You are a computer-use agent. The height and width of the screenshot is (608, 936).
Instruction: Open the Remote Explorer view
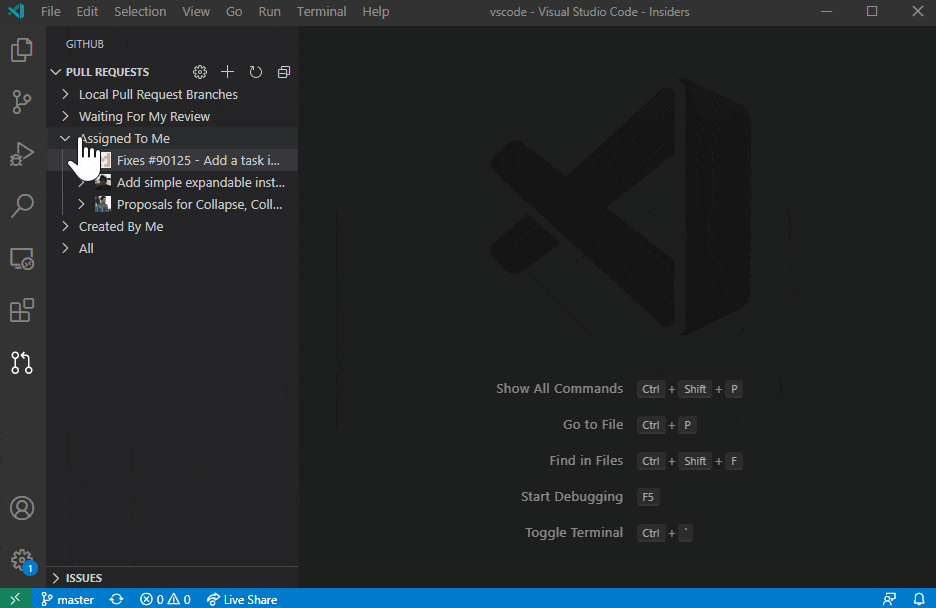pos(22,258)
